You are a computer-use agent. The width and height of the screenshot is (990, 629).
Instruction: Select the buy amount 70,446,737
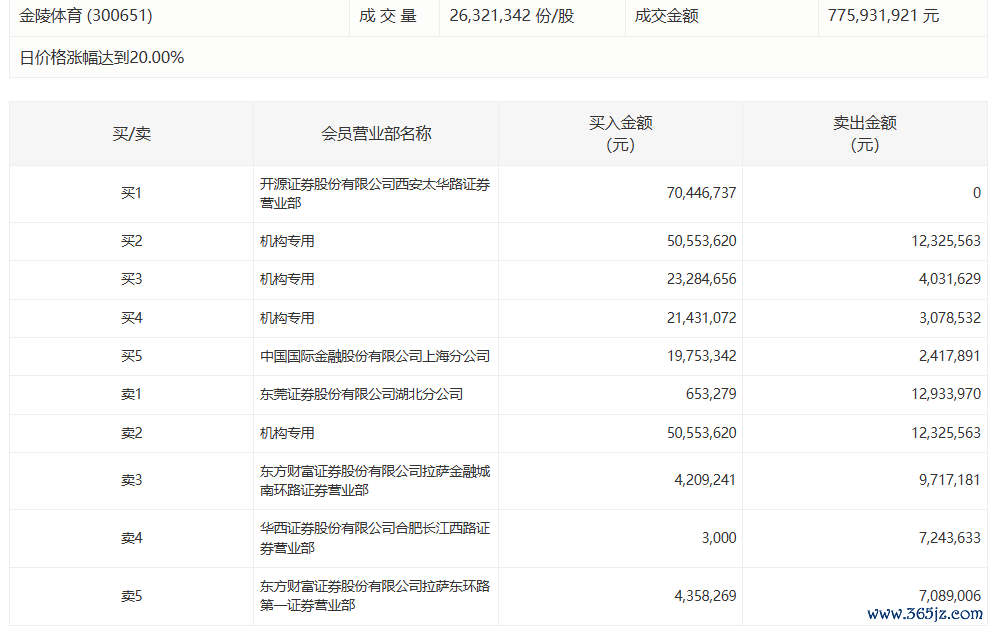pyautogui.click(x=701, y=193)
